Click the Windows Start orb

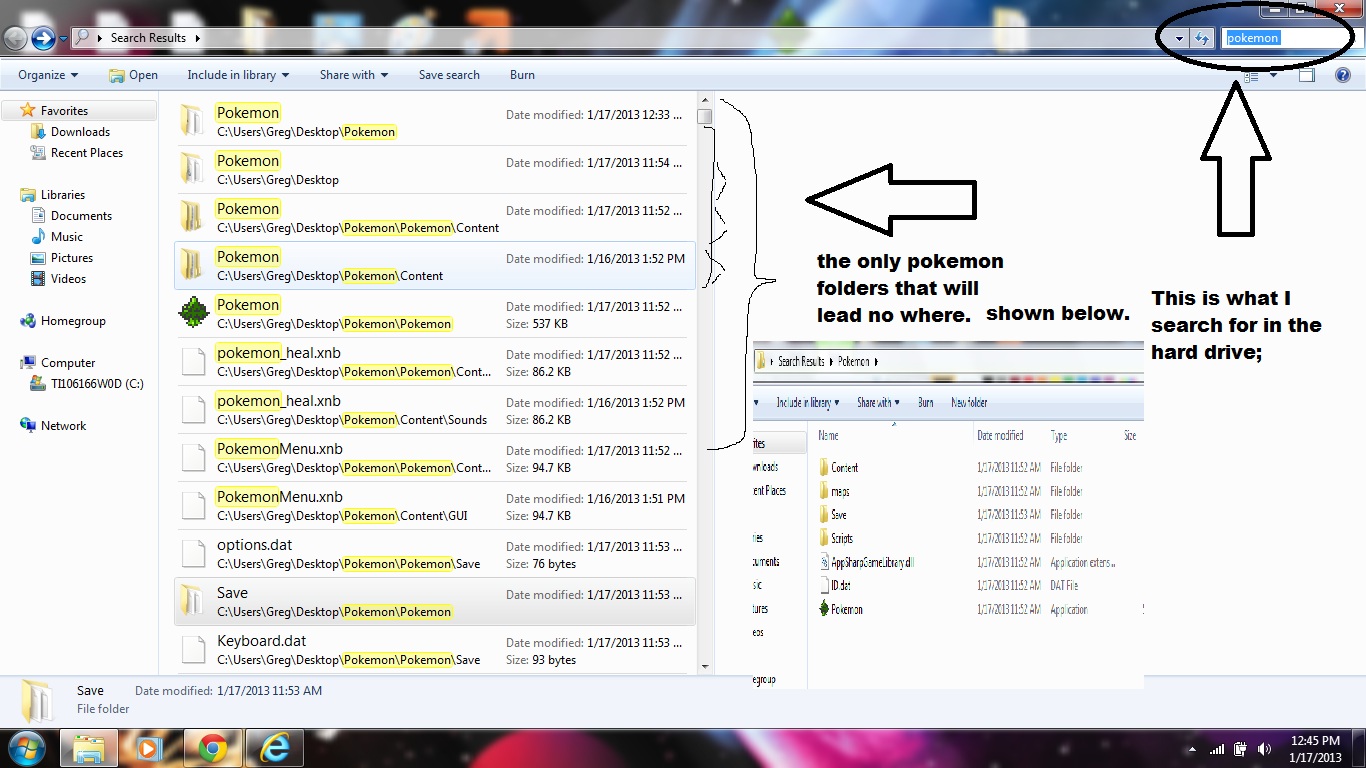click(x=26, y=748)
